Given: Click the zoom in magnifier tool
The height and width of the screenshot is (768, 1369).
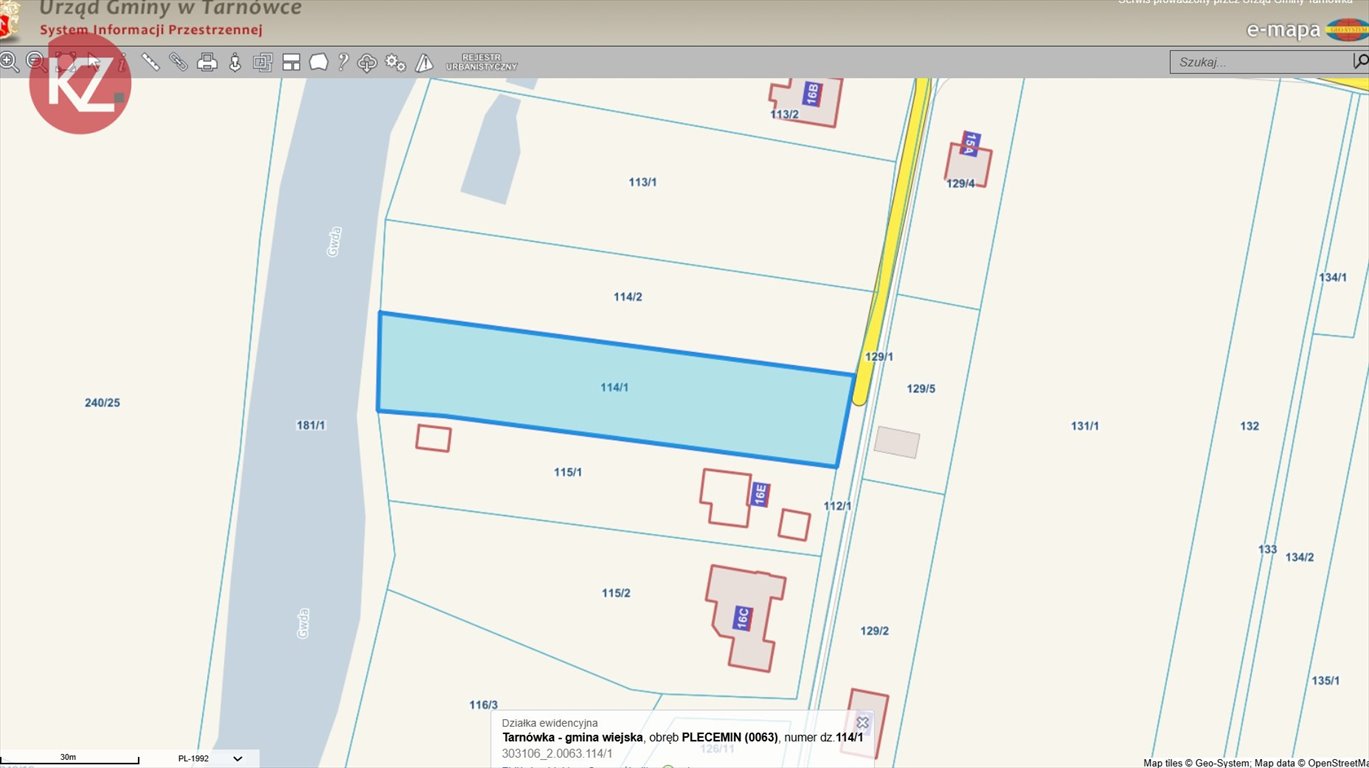Looking at the screenshot, I should point(9,62).
